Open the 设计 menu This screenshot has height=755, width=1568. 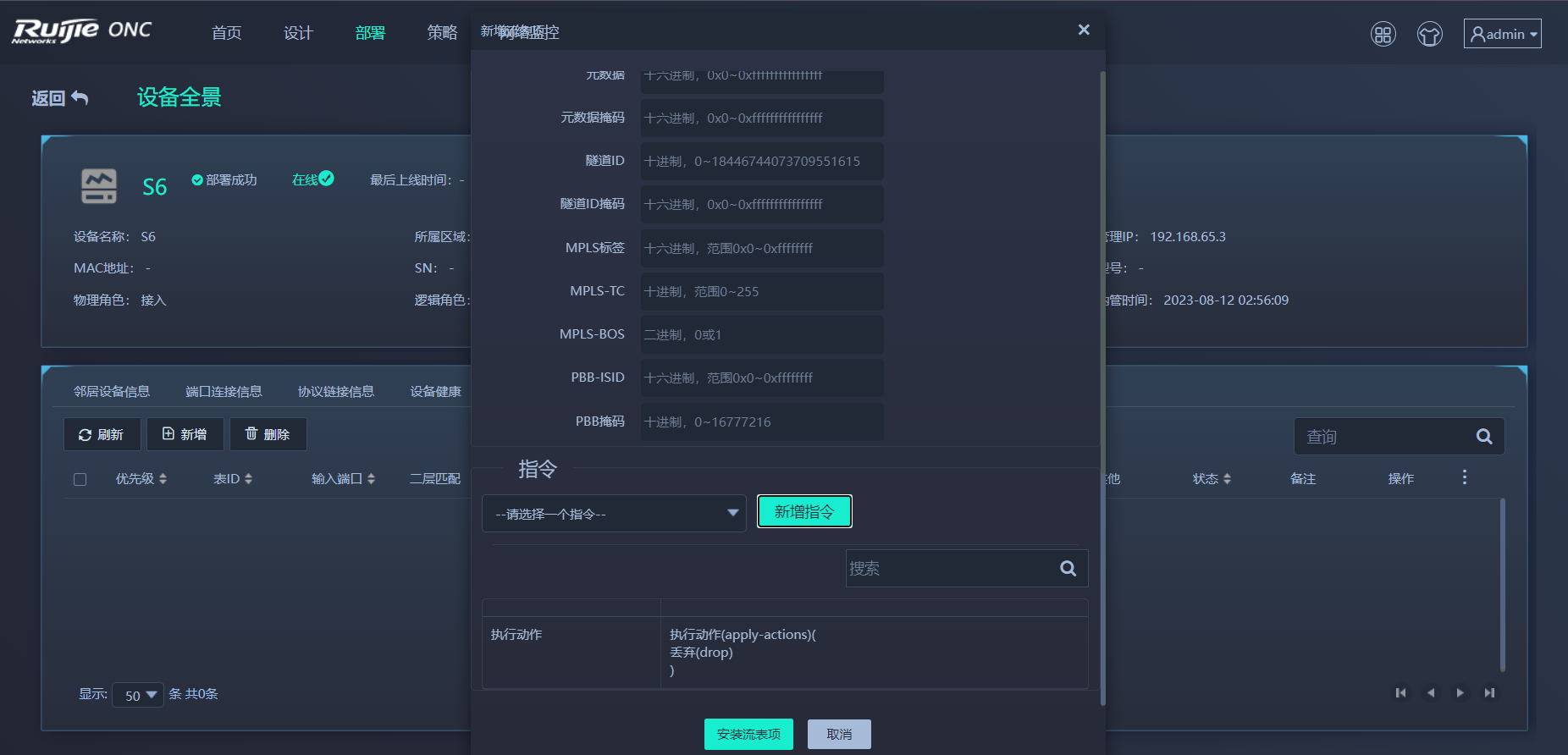tap(299, 33)
